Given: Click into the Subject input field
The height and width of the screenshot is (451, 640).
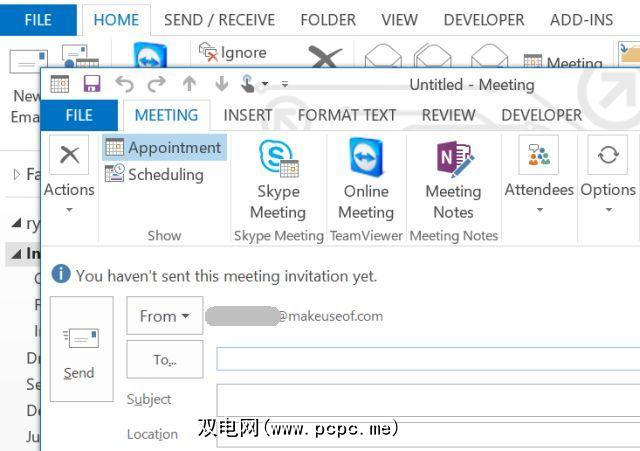Looking at the screenshot, I should 428,400.
